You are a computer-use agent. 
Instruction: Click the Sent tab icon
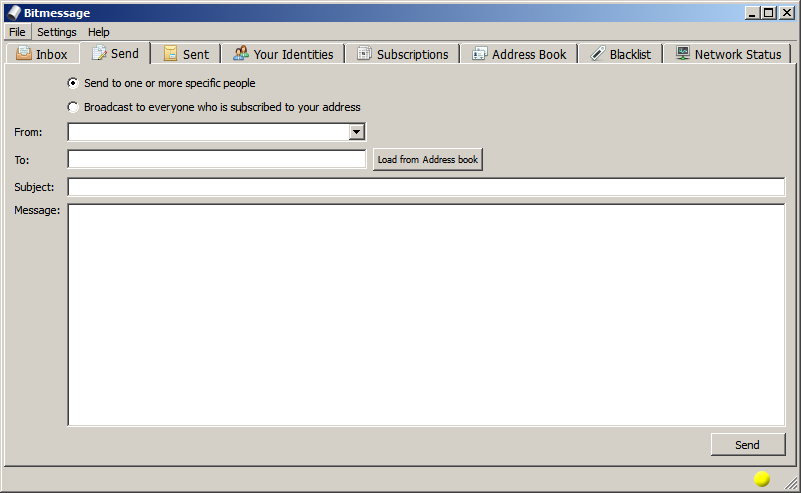pos(171,53)
